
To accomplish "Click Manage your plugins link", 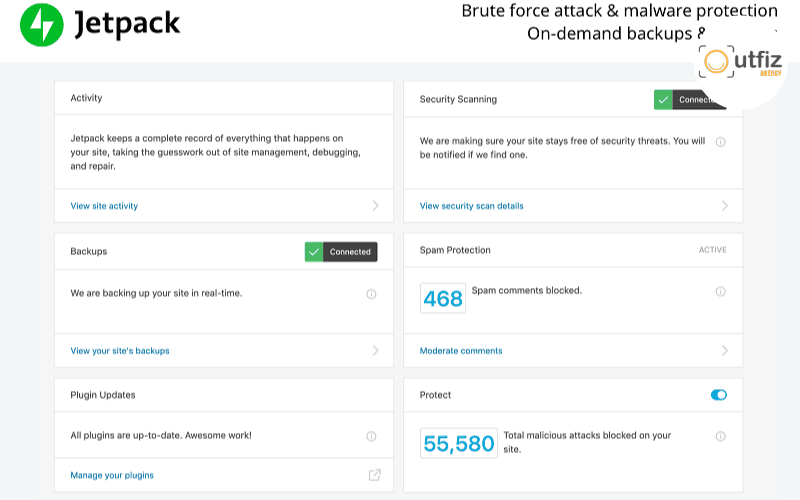I will [112, 476].
